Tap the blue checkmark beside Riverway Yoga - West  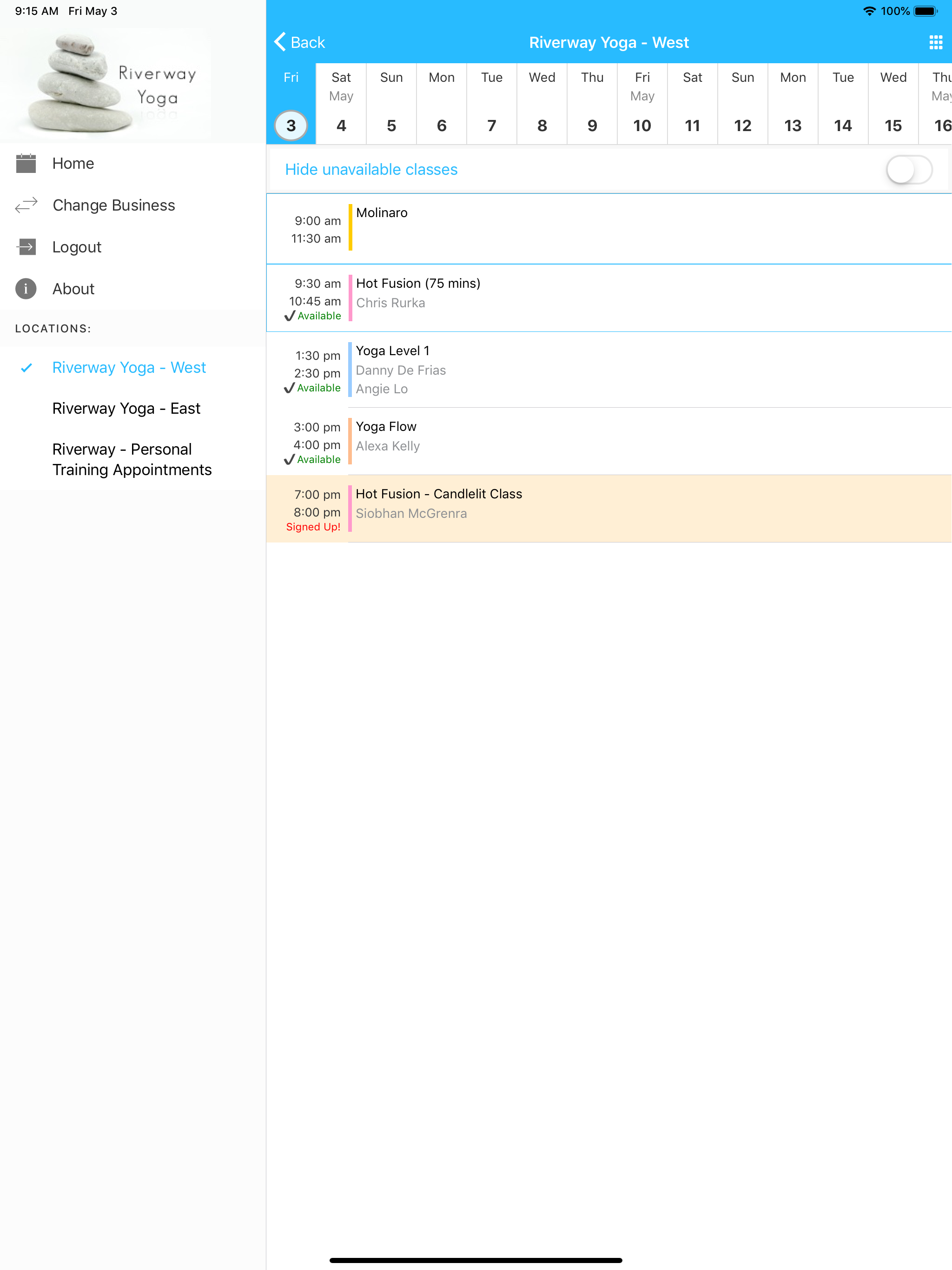[26, 367]
